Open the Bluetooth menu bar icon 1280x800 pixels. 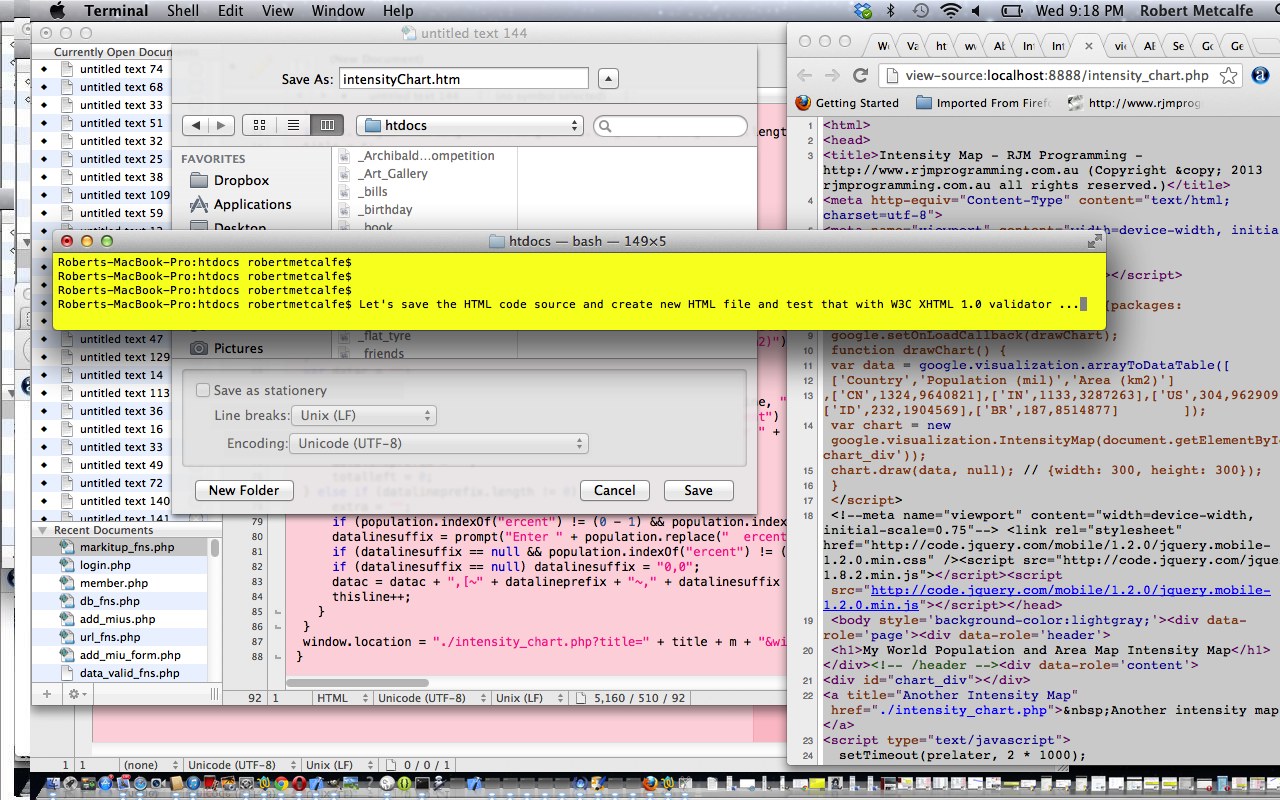[890, 11]
